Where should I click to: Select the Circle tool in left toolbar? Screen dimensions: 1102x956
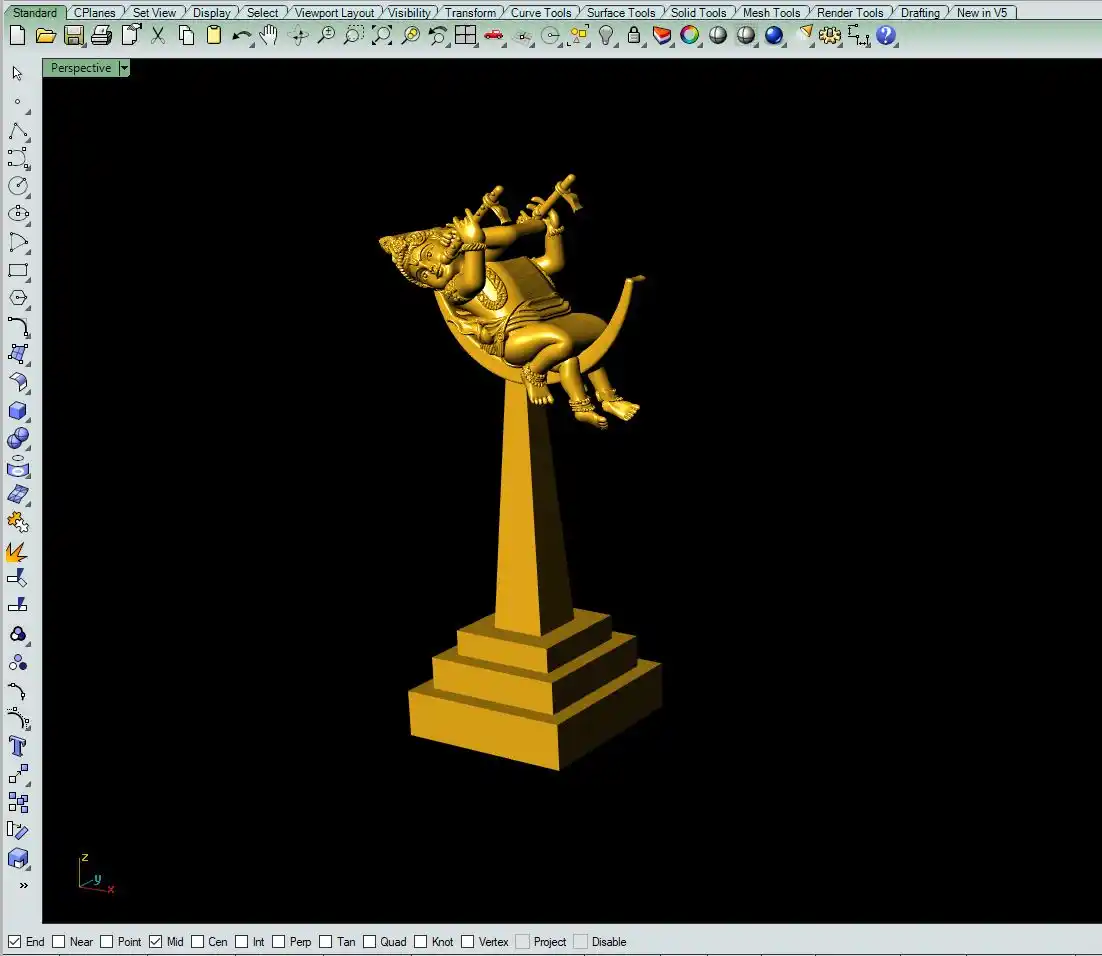(x=18, y=185)
